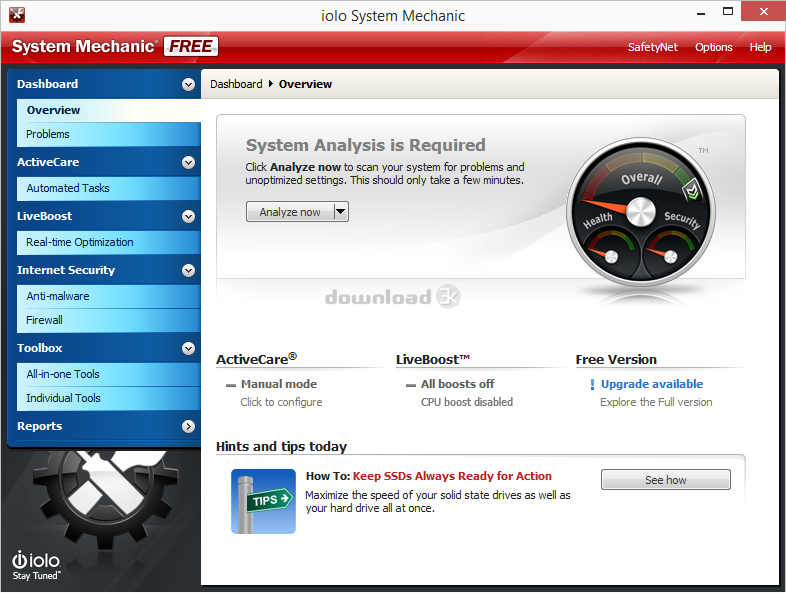Click CPU boost disabled text

[x=467, y=402]
